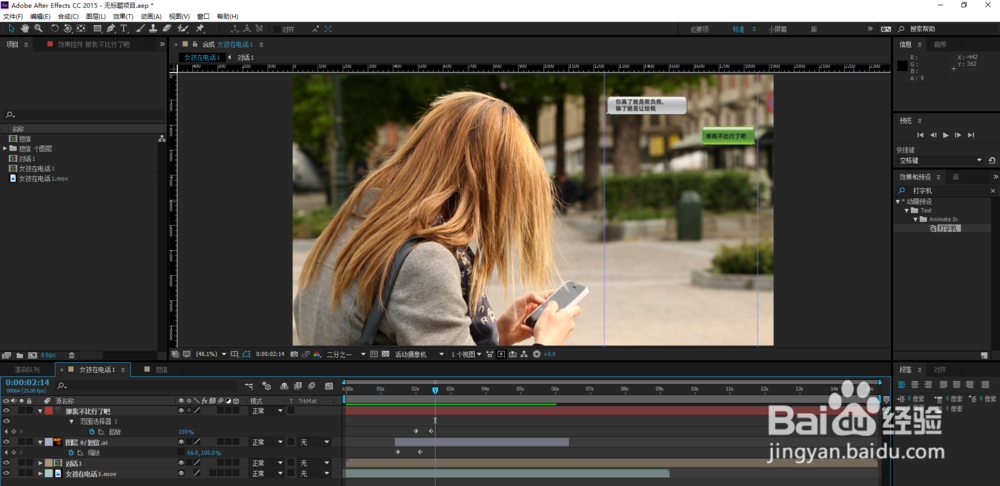Open the 动画(A) menu
Viewport: 1000px width, 486px height.
(151, 16)
